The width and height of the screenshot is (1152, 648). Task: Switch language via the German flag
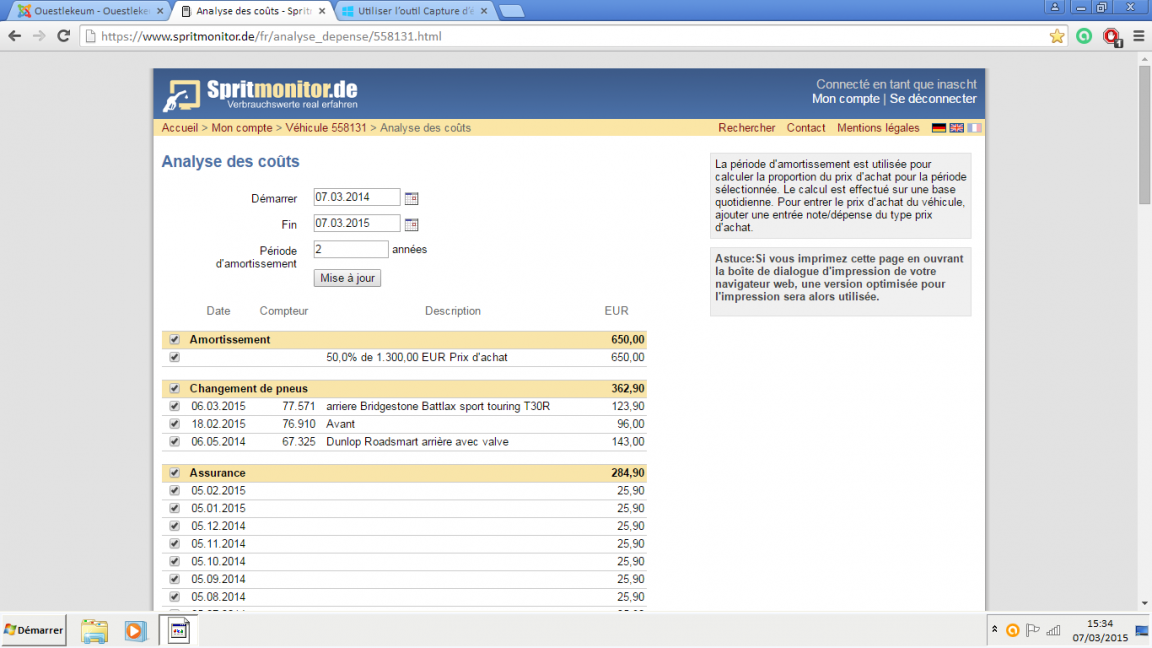938,128
